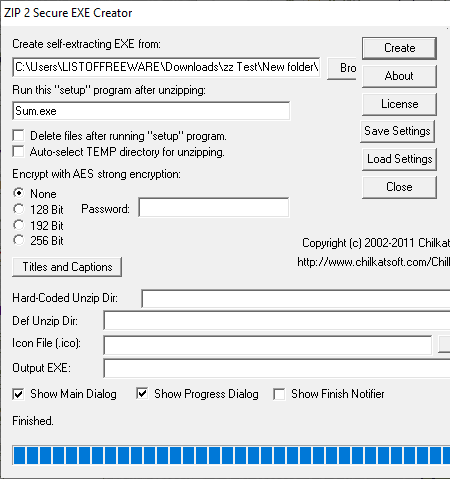
Task: Focus the source path input field
Action: click(166, 67)
